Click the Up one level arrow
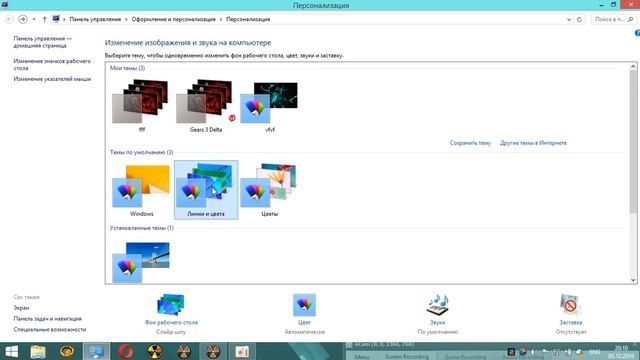The height and width of the screenshot is (360, 640). [44, 19]
